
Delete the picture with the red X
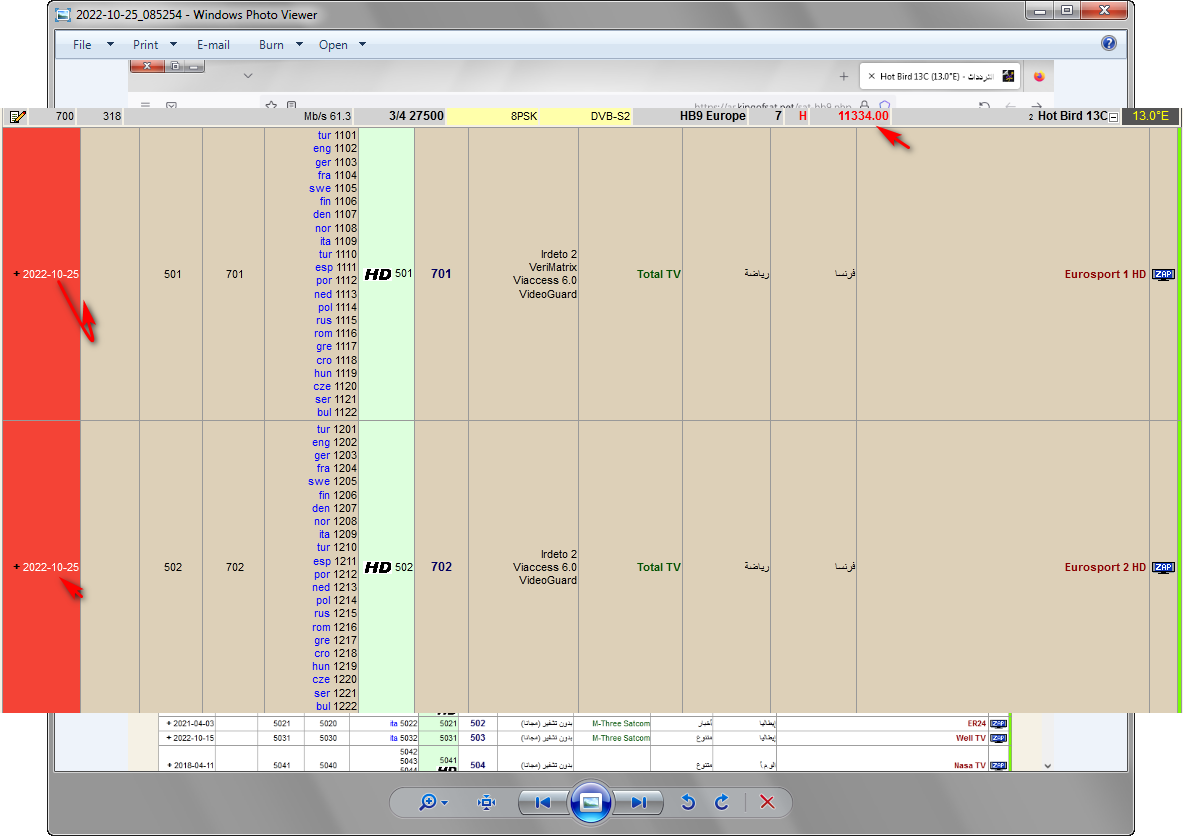coord(767,802)
